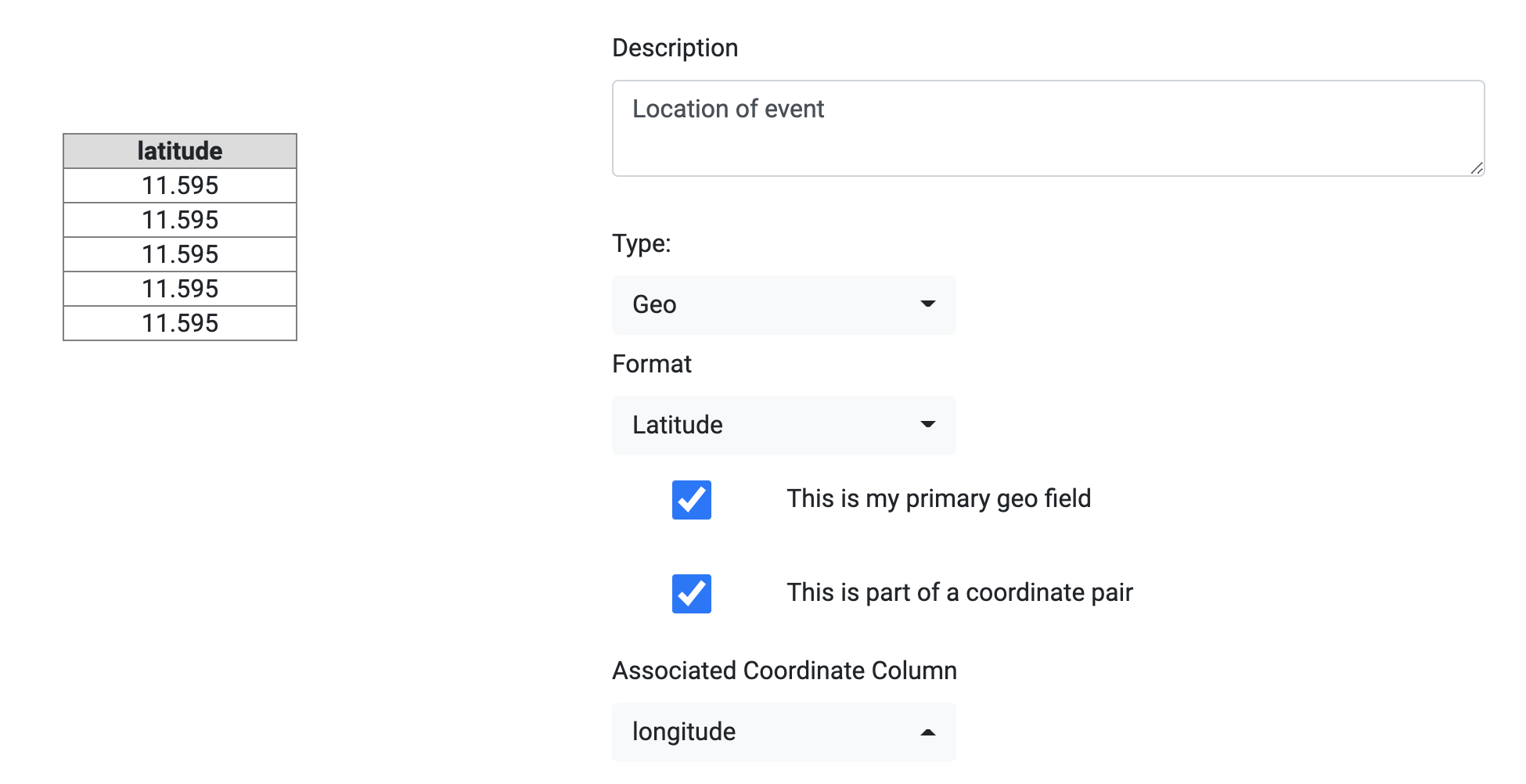Uncheck 'This is my primary geo field'

tap(692, 500)
